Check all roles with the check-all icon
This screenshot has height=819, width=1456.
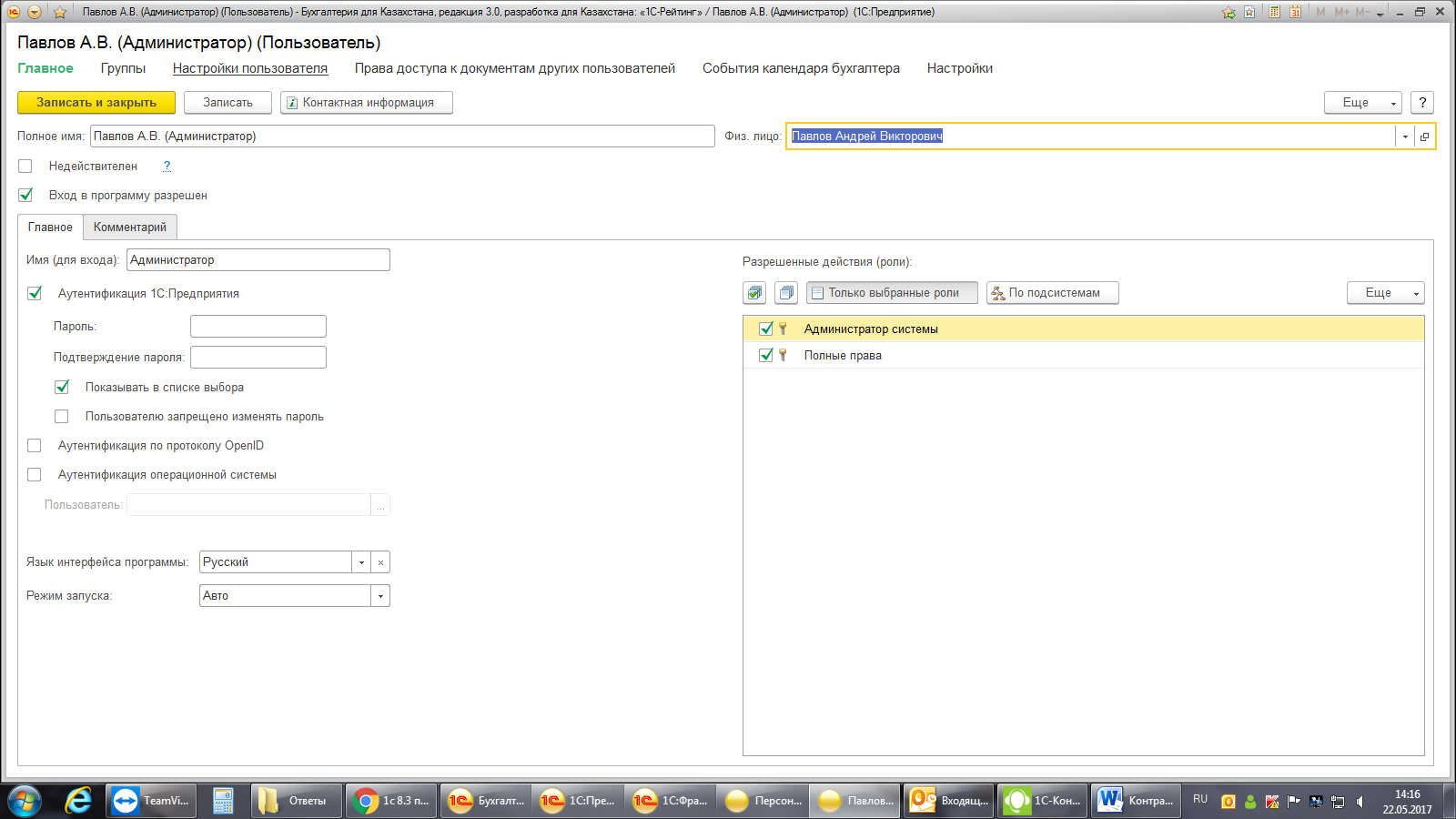pos(754,293)
